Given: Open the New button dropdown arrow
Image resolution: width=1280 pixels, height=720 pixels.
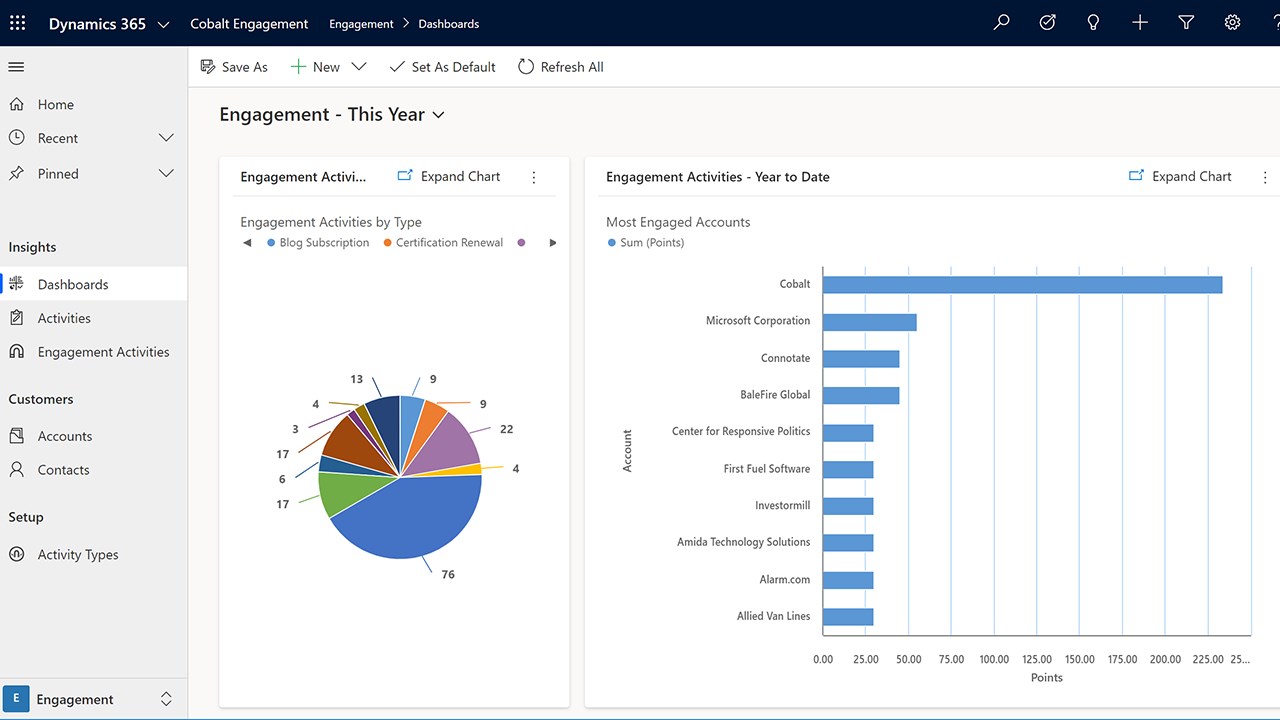Looking at the screenshot, I should (359, 67).
